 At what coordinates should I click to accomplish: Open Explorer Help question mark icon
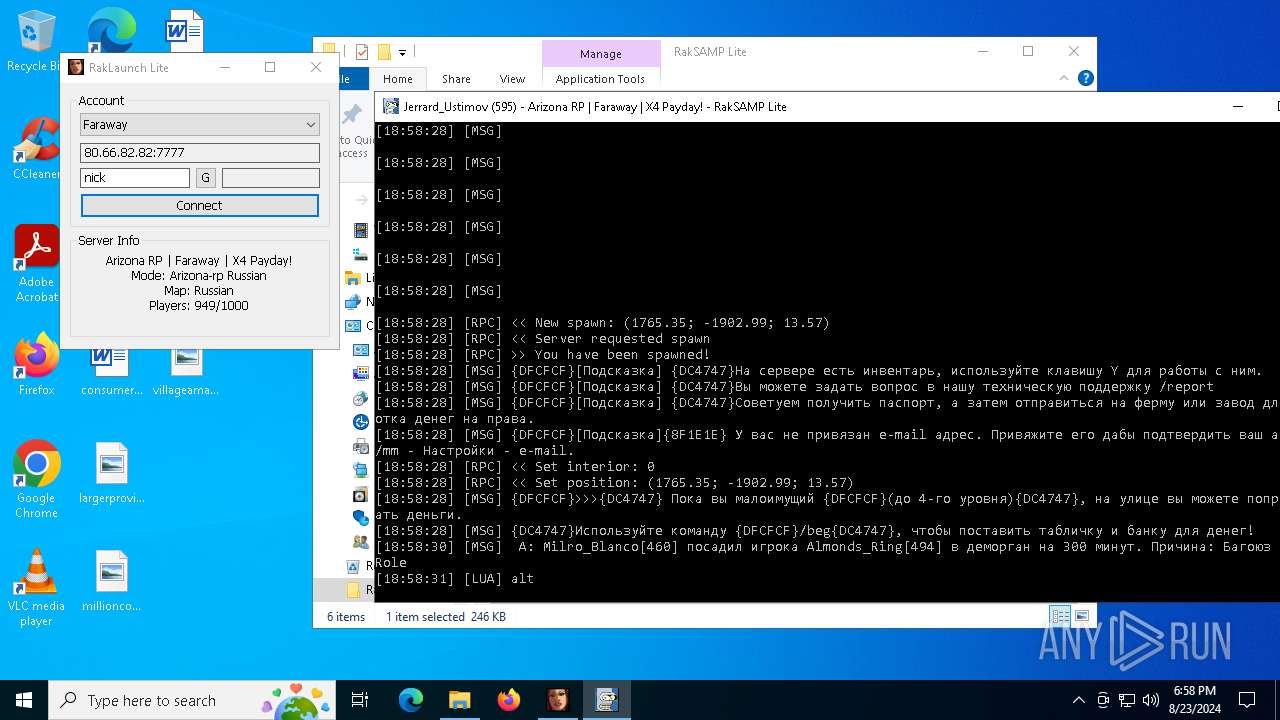click(x=1086, y=78)
